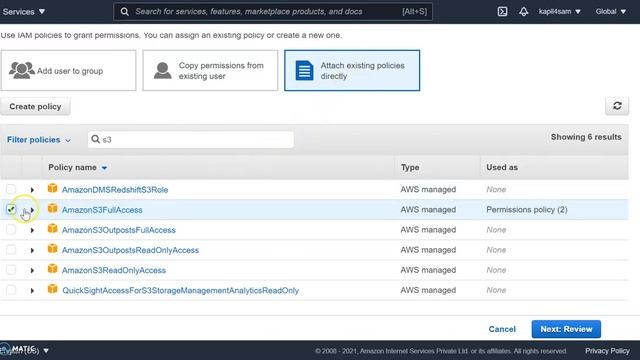The height and width of the screenshot is (360, 640).
Task: Check the AmazonDMSRedshiftS3Role checkbox
Action: (x=11, y=189)
